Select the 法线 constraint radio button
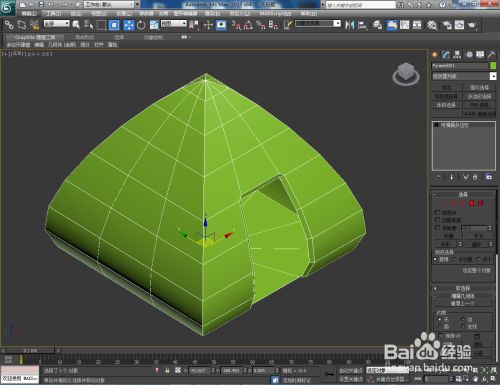The image size is (500, 385). 463,326
